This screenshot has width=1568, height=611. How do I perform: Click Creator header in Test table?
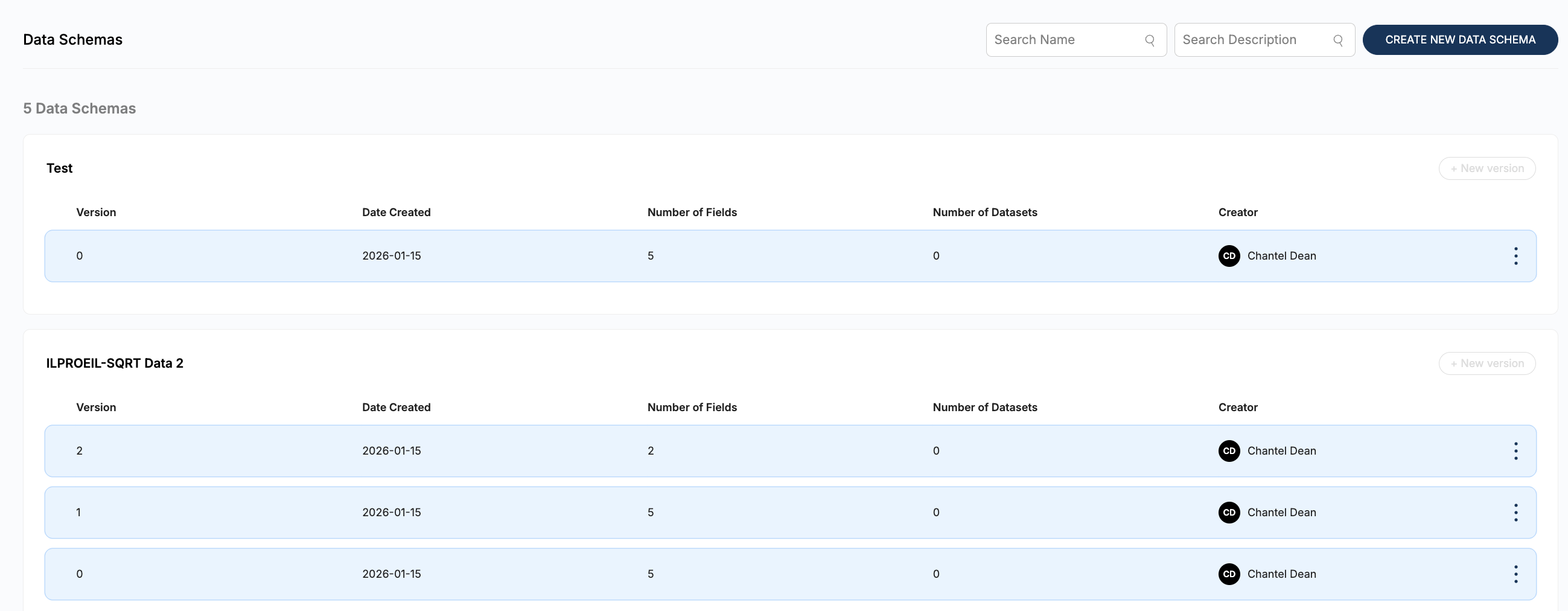(1237, 212)
